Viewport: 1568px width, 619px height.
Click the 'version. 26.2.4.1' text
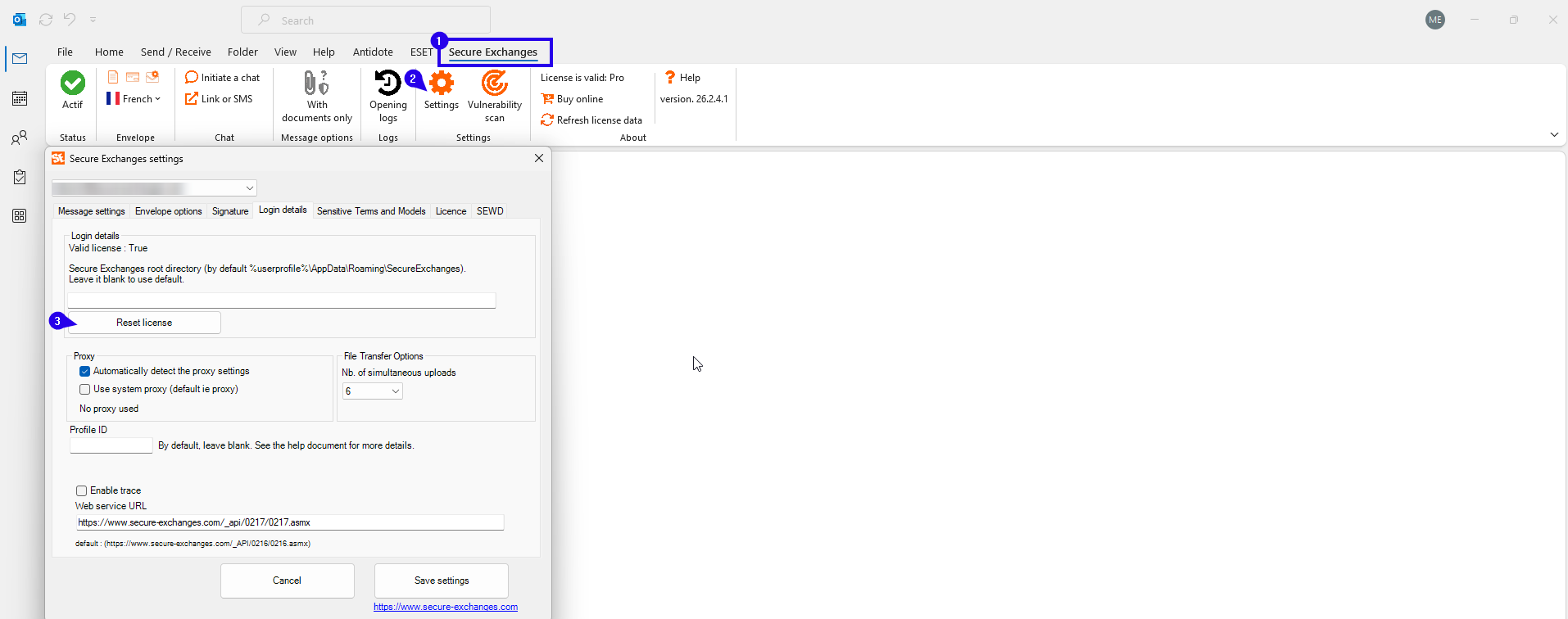[x=694, y=99]
